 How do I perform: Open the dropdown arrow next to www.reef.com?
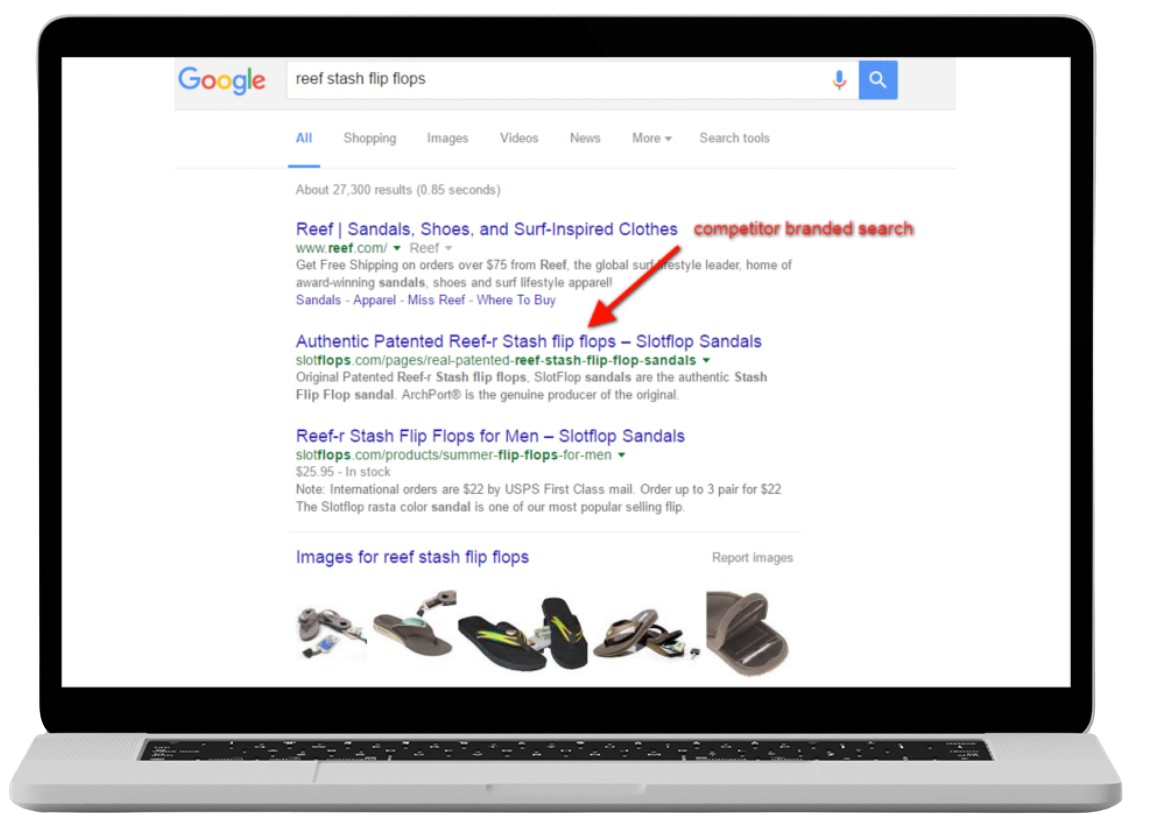pos(397,249)
